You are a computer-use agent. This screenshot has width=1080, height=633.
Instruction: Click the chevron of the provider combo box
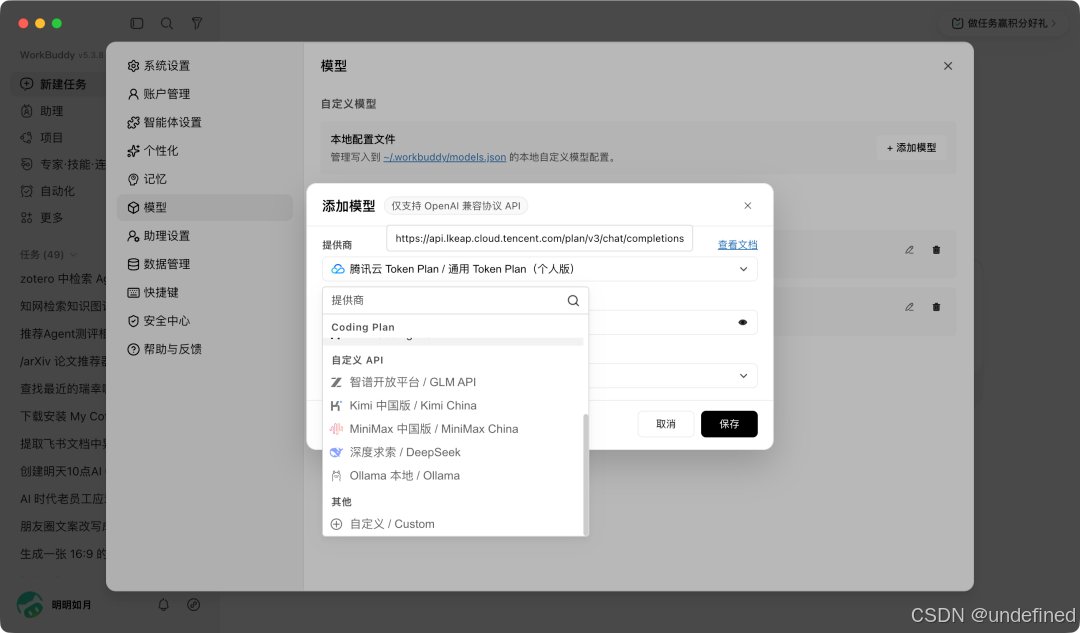click(743, 269)
